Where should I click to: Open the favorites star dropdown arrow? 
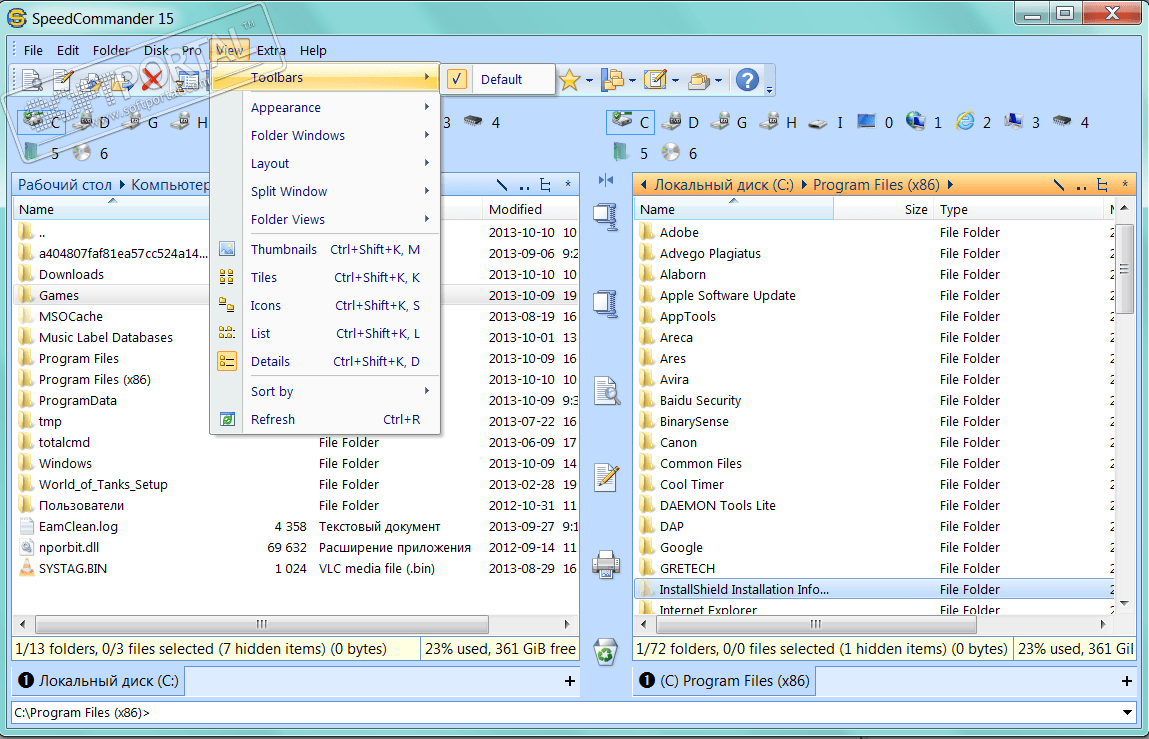pyautogui.click(x=589, y=80)
